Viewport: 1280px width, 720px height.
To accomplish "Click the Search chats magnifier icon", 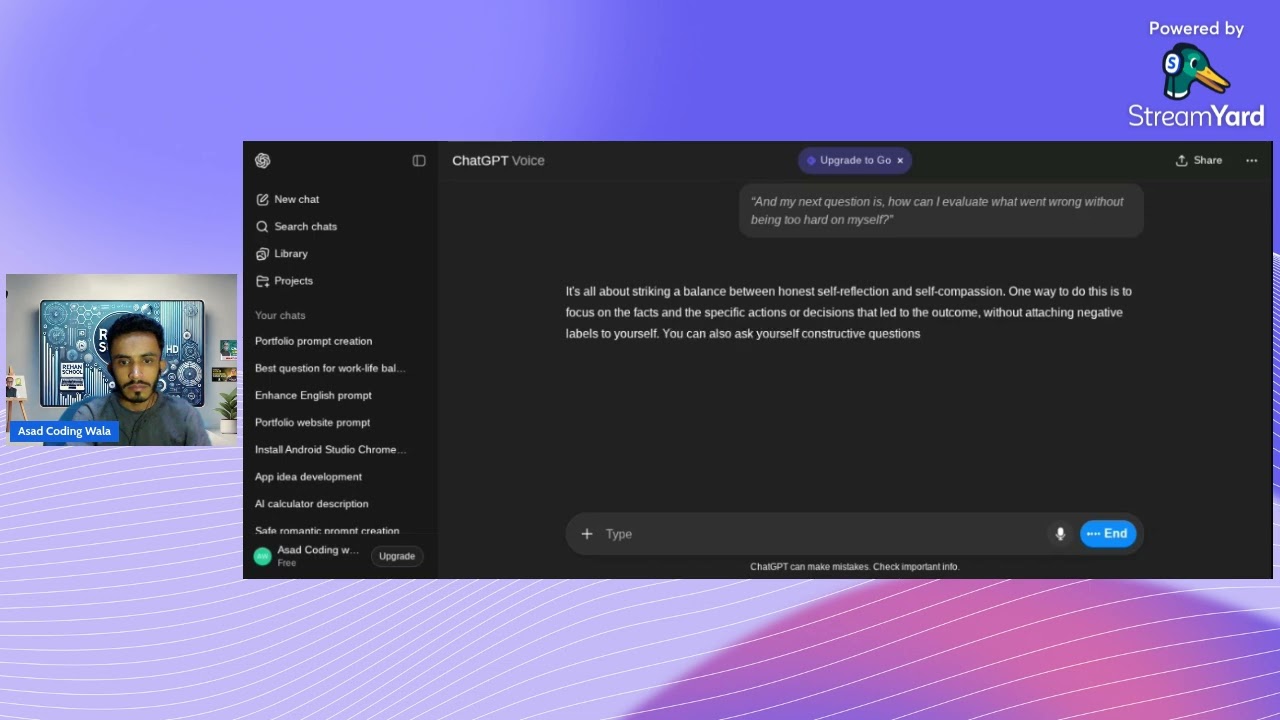I will click(262, 226).
